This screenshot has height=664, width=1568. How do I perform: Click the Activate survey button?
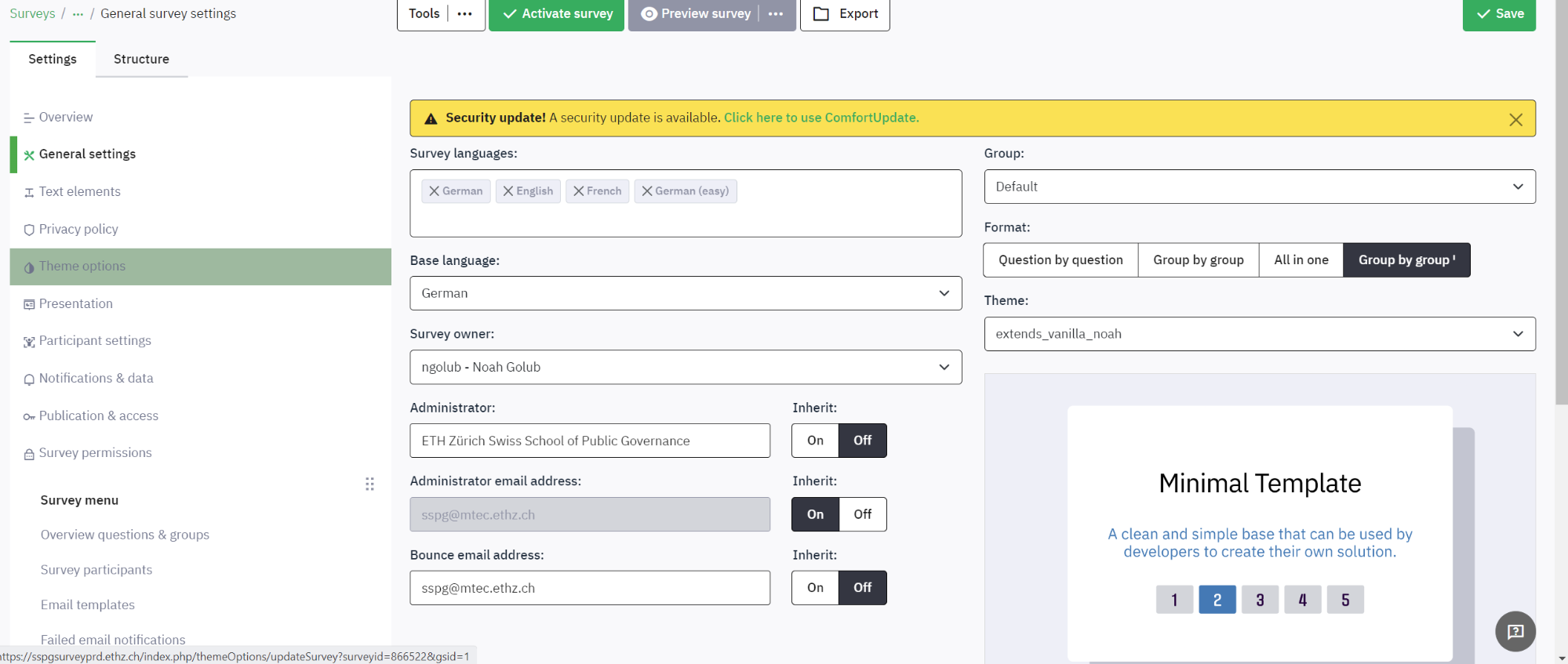point(556,14)
